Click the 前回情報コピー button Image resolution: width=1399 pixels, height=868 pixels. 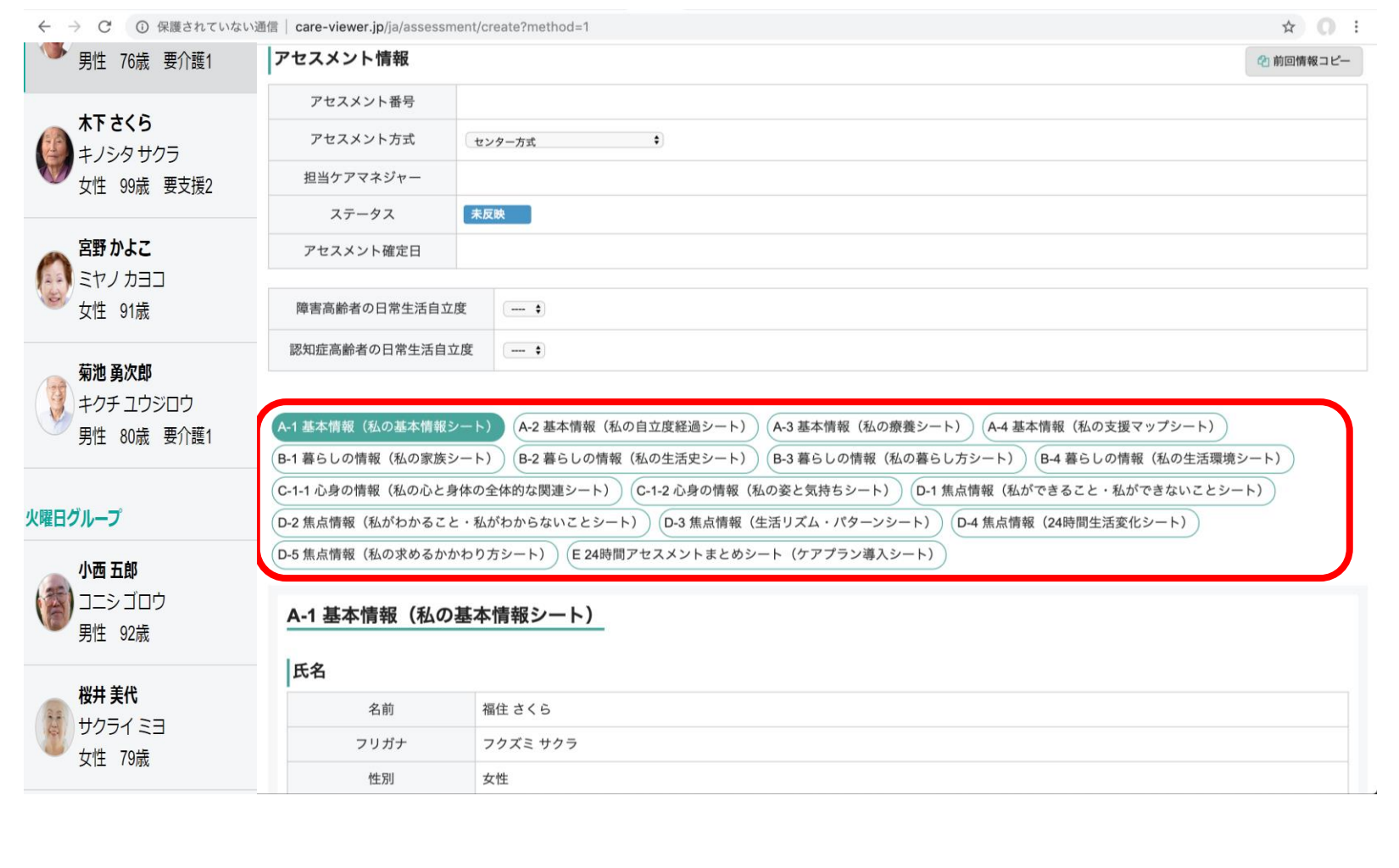tap(1303, 61)
